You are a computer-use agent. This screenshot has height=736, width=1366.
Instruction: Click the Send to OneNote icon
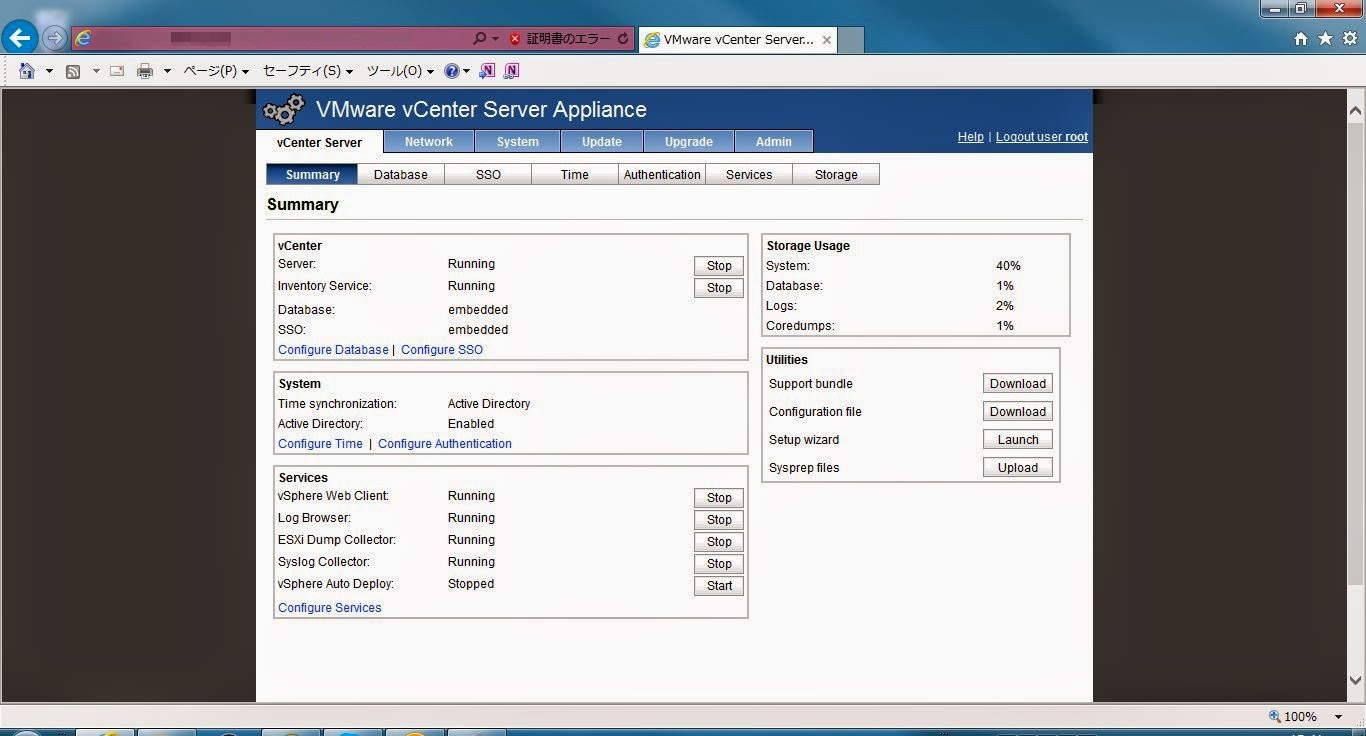tap(487, 71)
